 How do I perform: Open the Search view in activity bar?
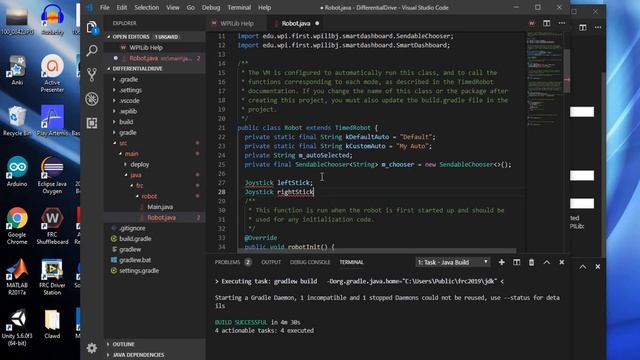pyautogui.click(x=92, y=51)
